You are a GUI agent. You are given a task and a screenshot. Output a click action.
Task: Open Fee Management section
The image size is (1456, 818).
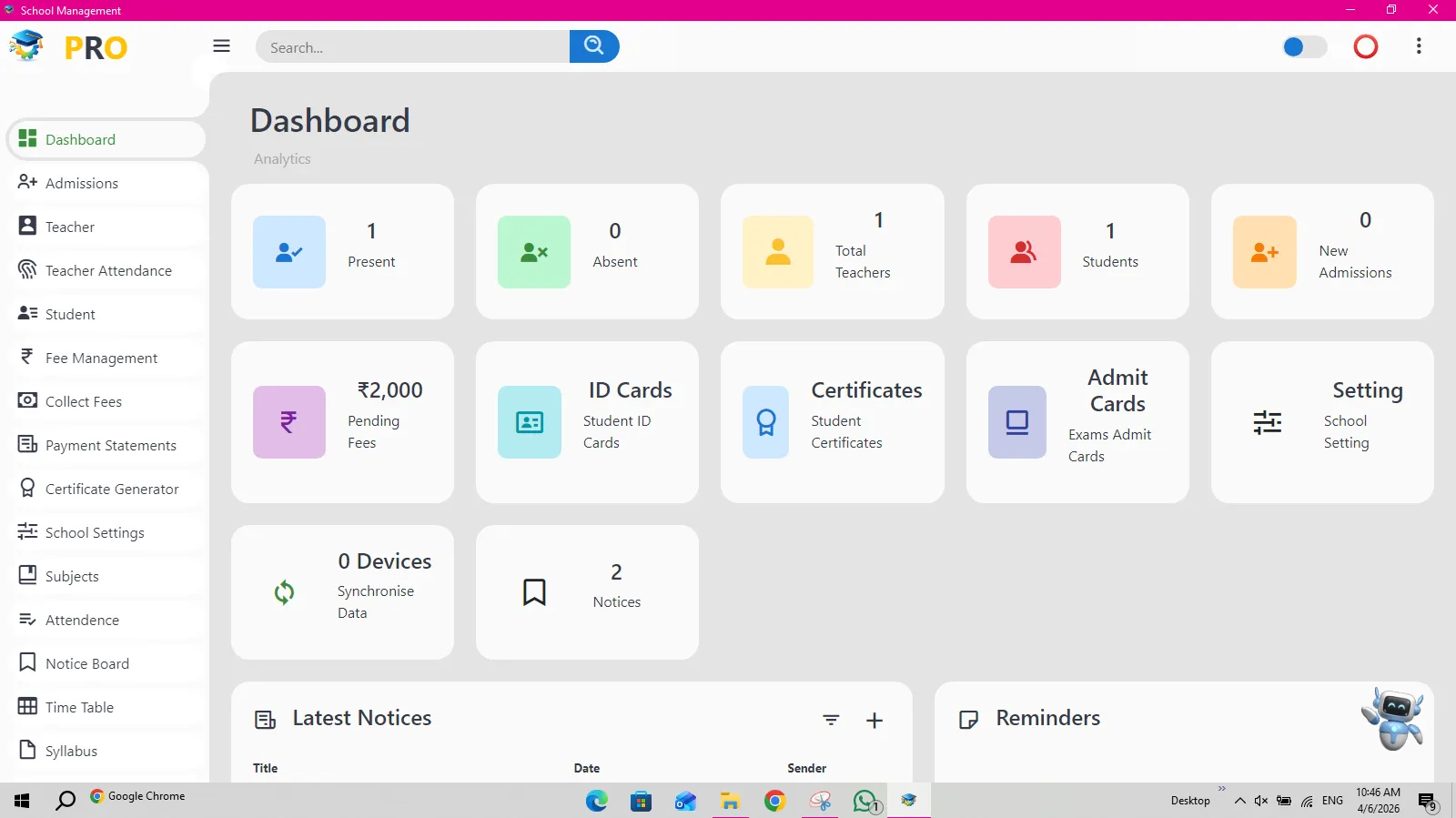pos(106,358)
